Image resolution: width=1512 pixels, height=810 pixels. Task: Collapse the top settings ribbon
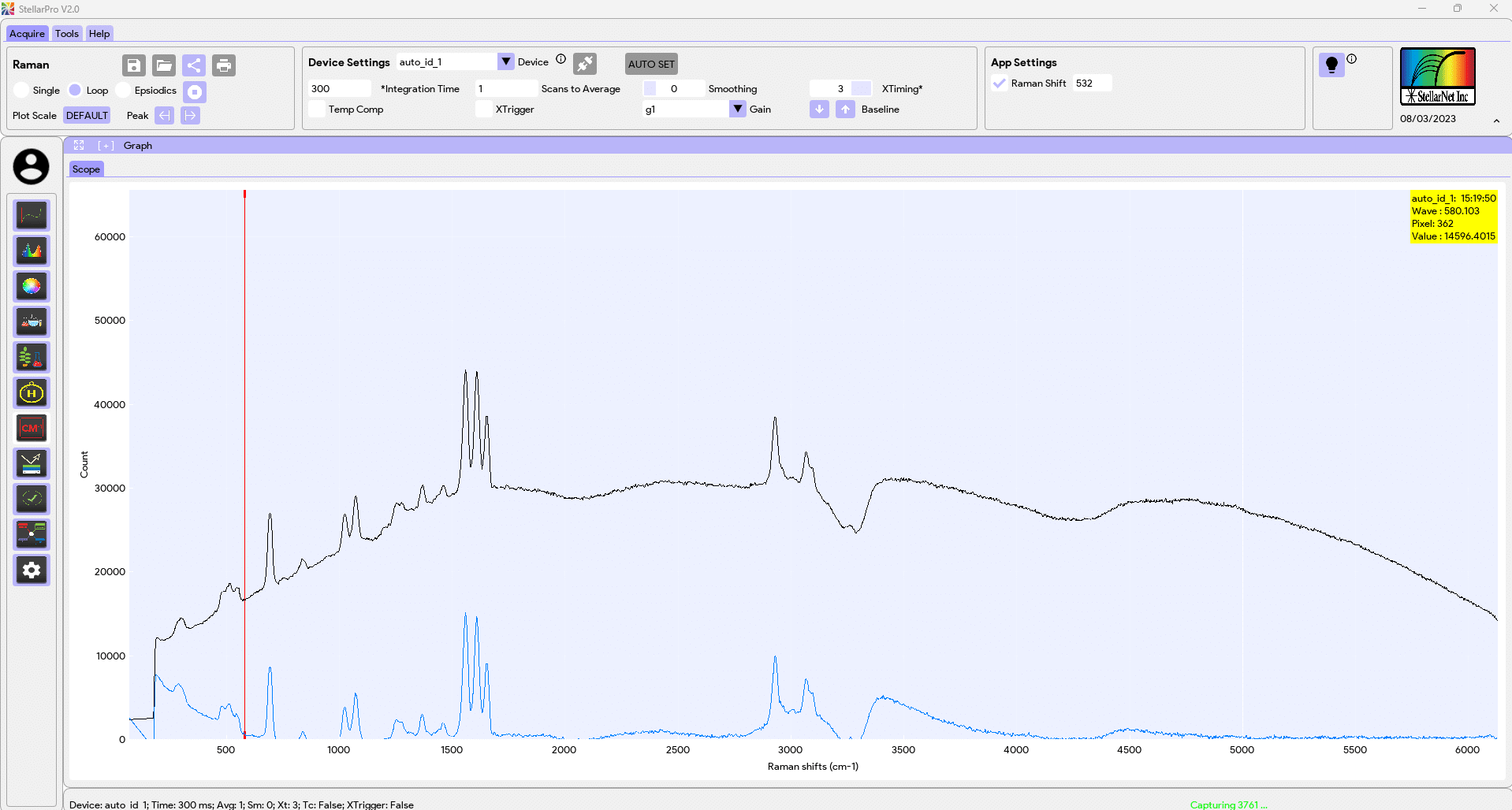click(x=1496, y=121)
